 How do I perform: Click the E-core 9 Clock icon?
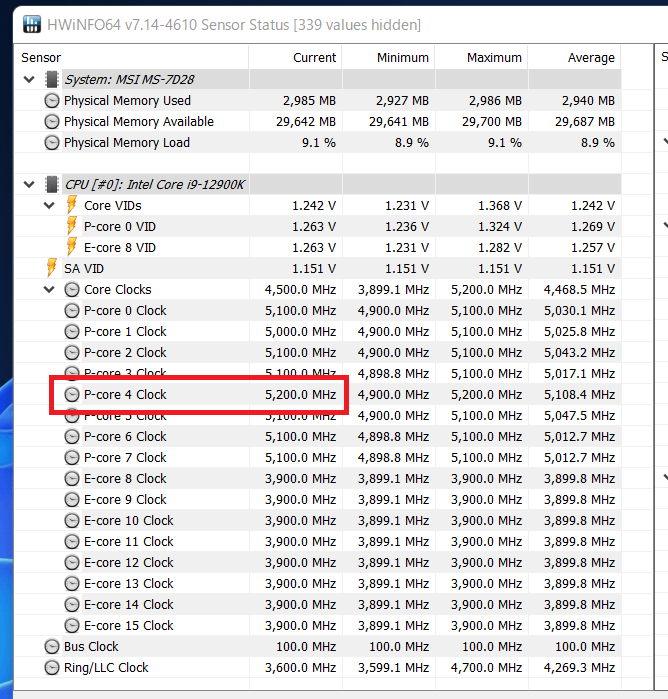pos(72,499)
